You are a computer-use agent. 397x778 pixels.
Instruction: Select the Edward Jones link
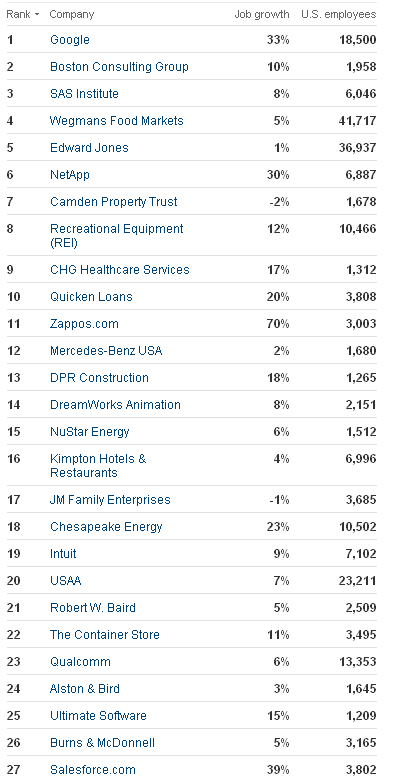pos(89,148)
